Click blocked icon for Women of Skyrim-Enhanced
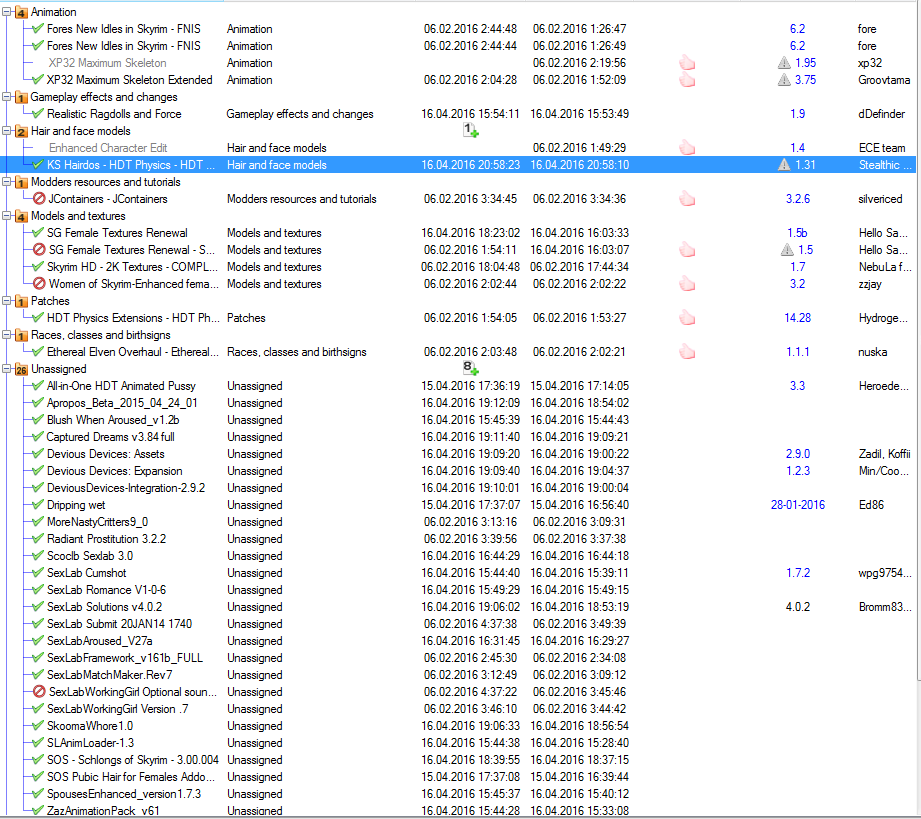This screenshot has height=819, width=921. (x=39, y=284)
